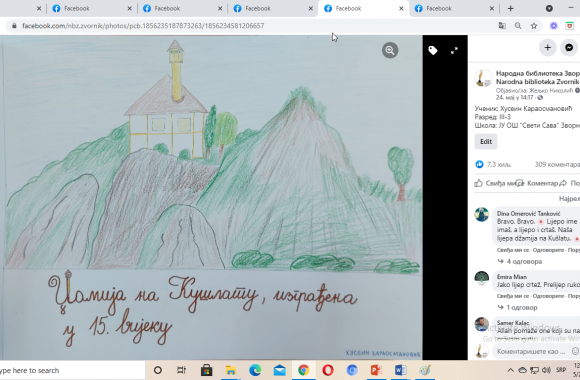Click the globe audience icon beside timestamp

tap(540, 98)
